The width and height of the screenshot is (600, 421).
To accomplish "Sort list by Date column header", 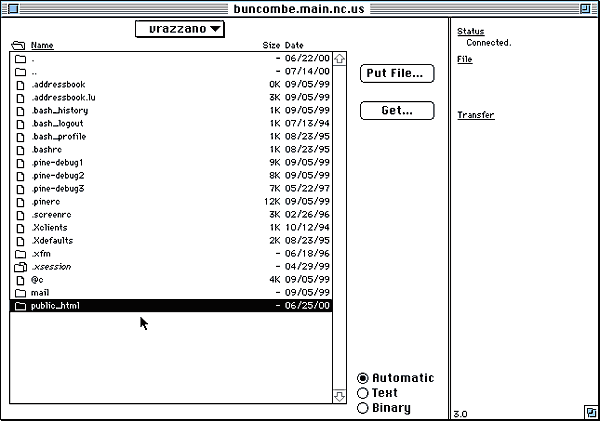I will click(x=294, y=45).
